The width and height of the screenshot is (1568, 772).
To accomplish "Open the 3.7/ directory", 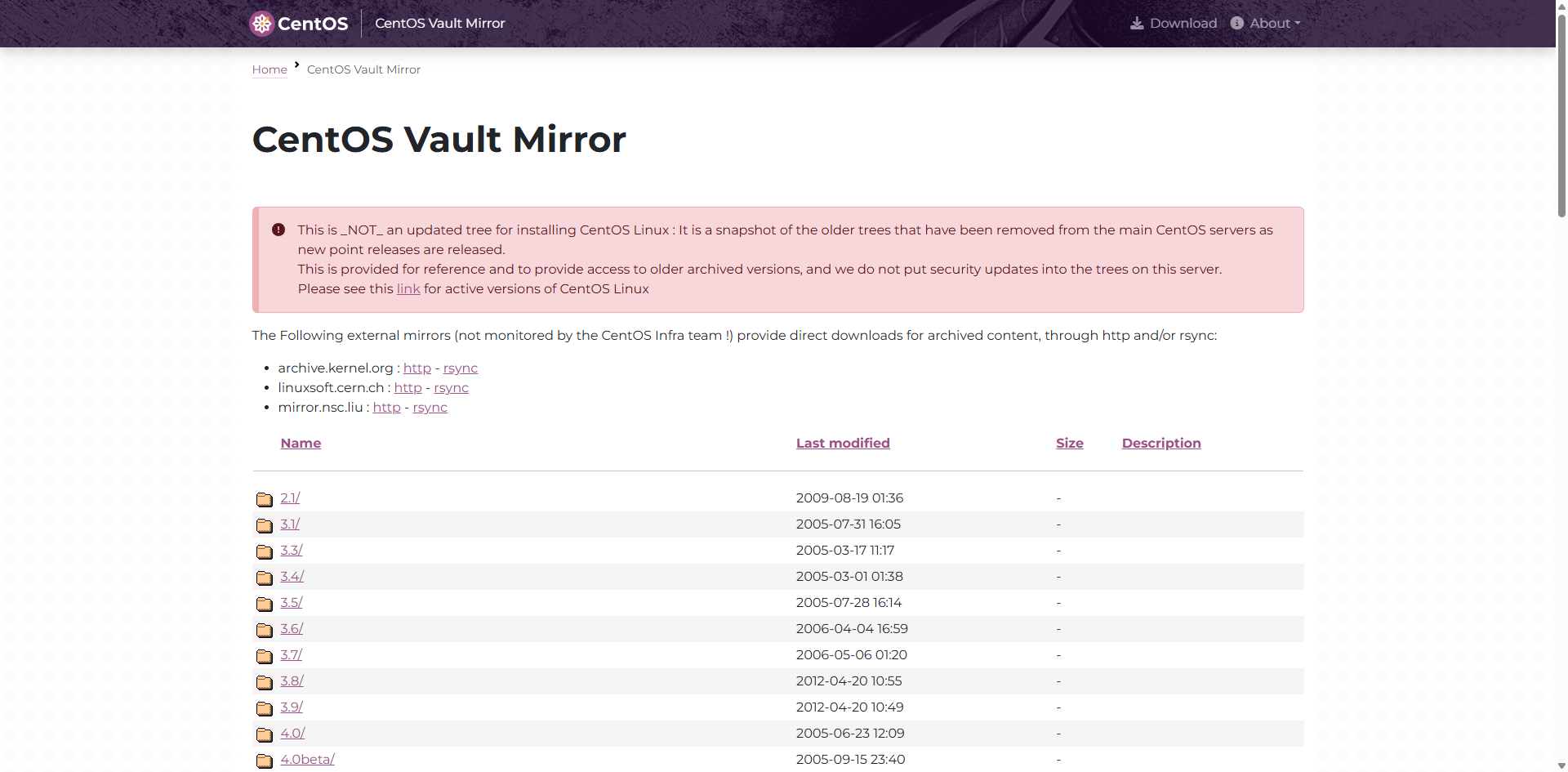I will pyautogui.click(x=292, y=654).
